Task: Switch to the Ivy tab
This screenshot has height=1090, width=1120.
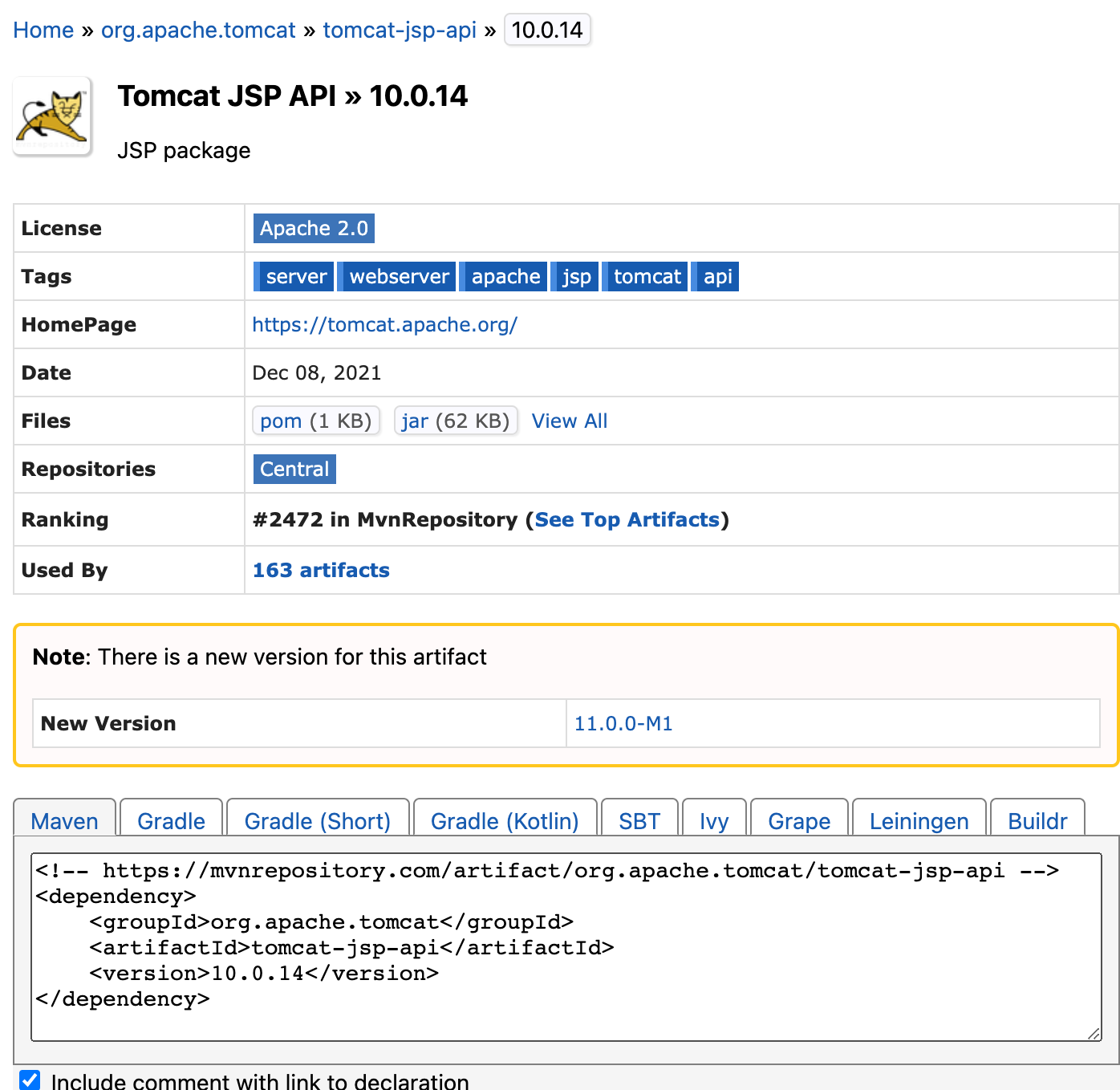Action: click(x=714, y=818)
